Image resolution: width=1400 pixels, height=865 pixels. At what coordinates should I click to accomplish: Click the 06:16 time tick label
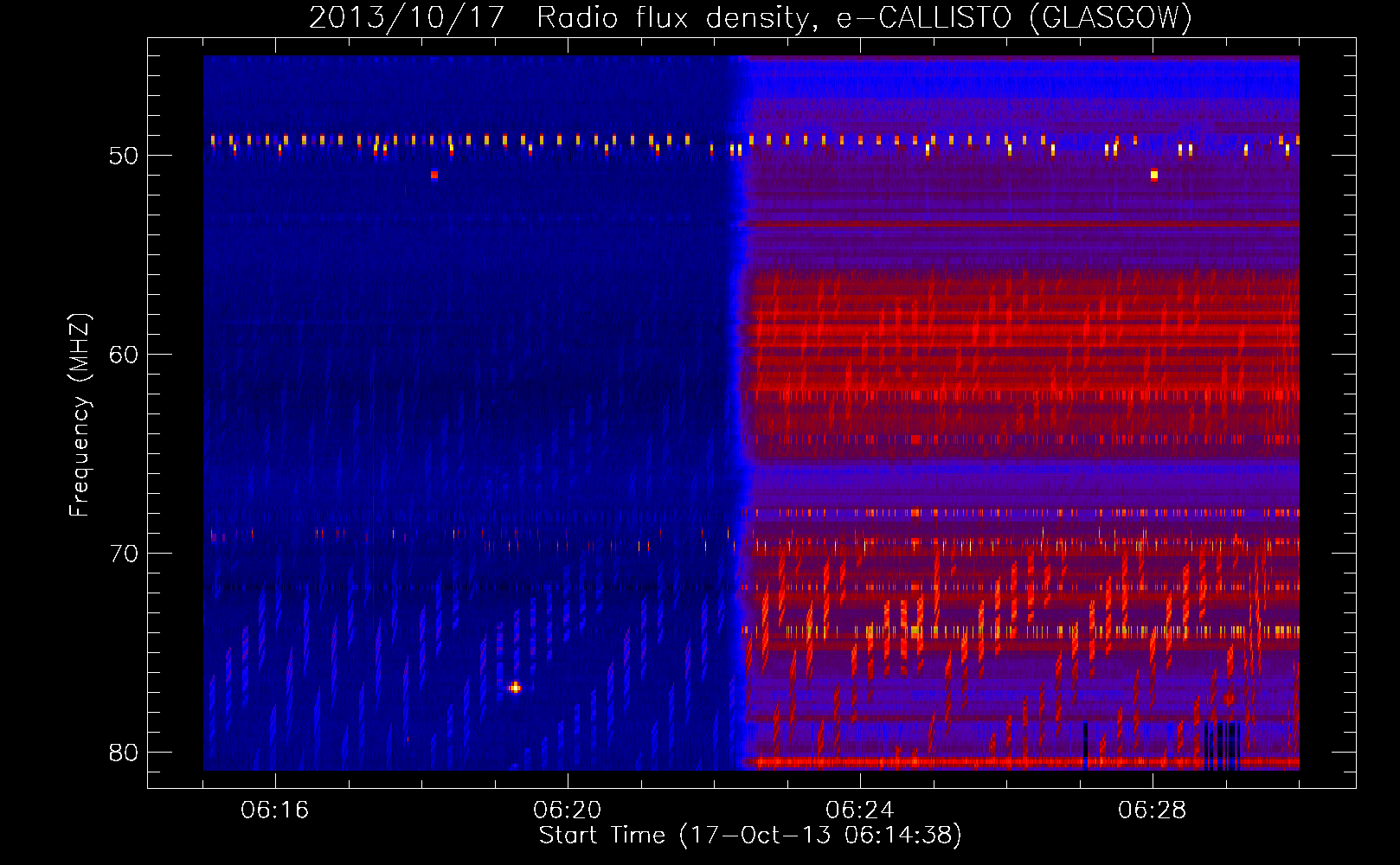tap(275, 810)
